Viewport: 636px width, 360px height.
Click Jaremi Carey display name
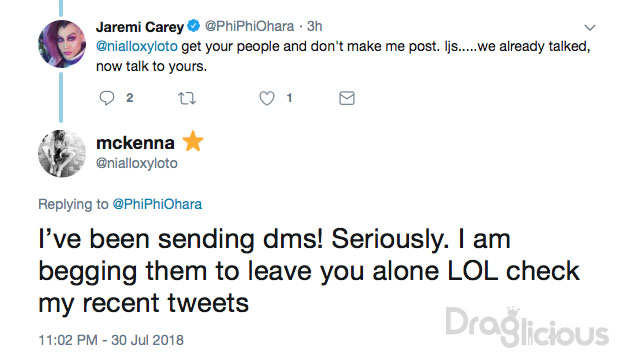pyautogui.click(x=140, y=27)
